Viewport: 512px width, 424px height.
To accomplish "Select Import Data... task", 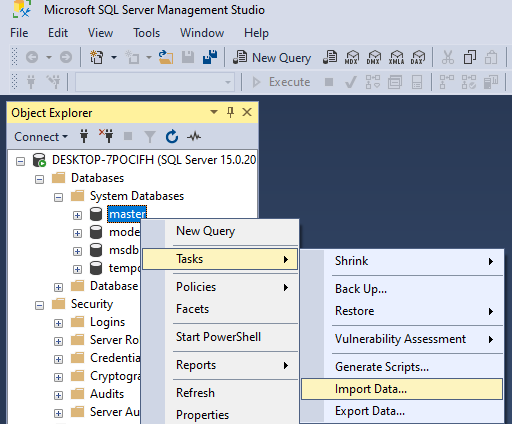I will coord(402,389).
